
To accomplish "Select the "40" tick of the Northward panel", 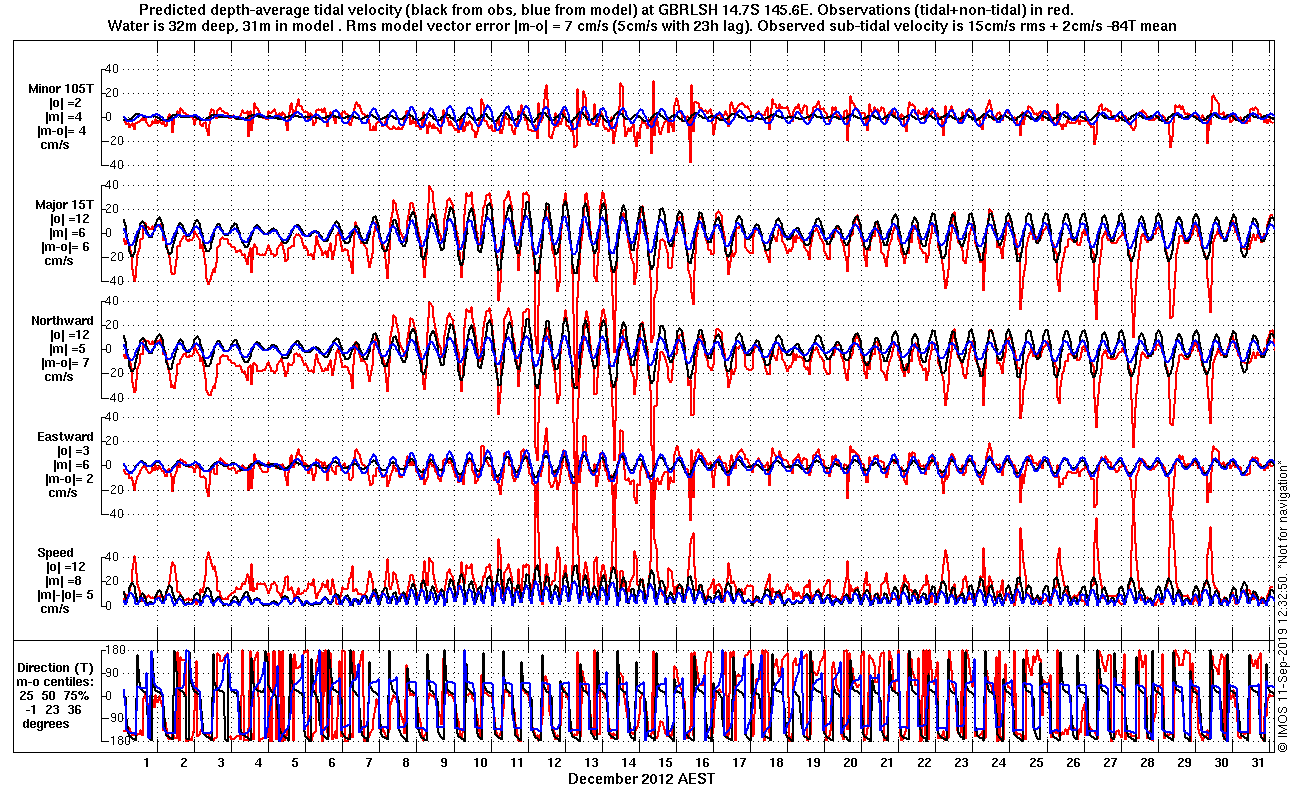I will point(113,301).
